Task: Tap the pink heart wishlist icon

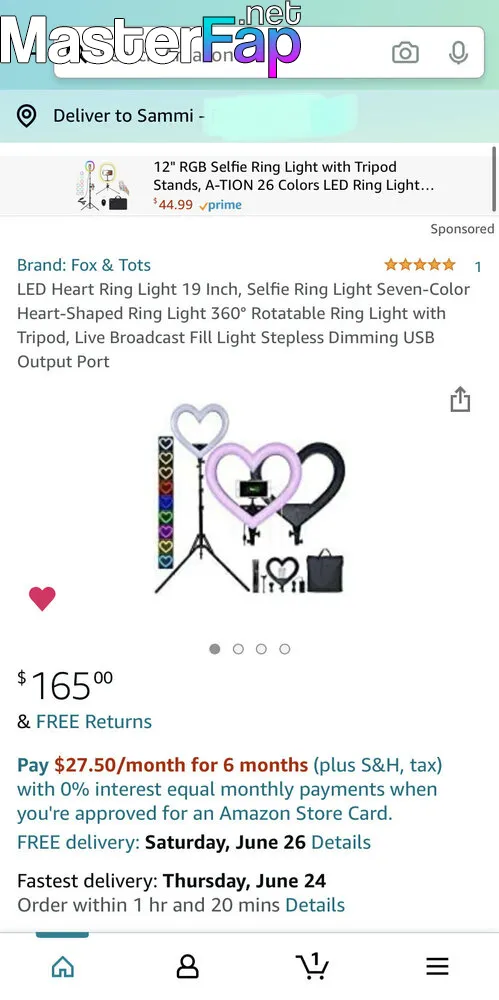Action: pos(42,598)
